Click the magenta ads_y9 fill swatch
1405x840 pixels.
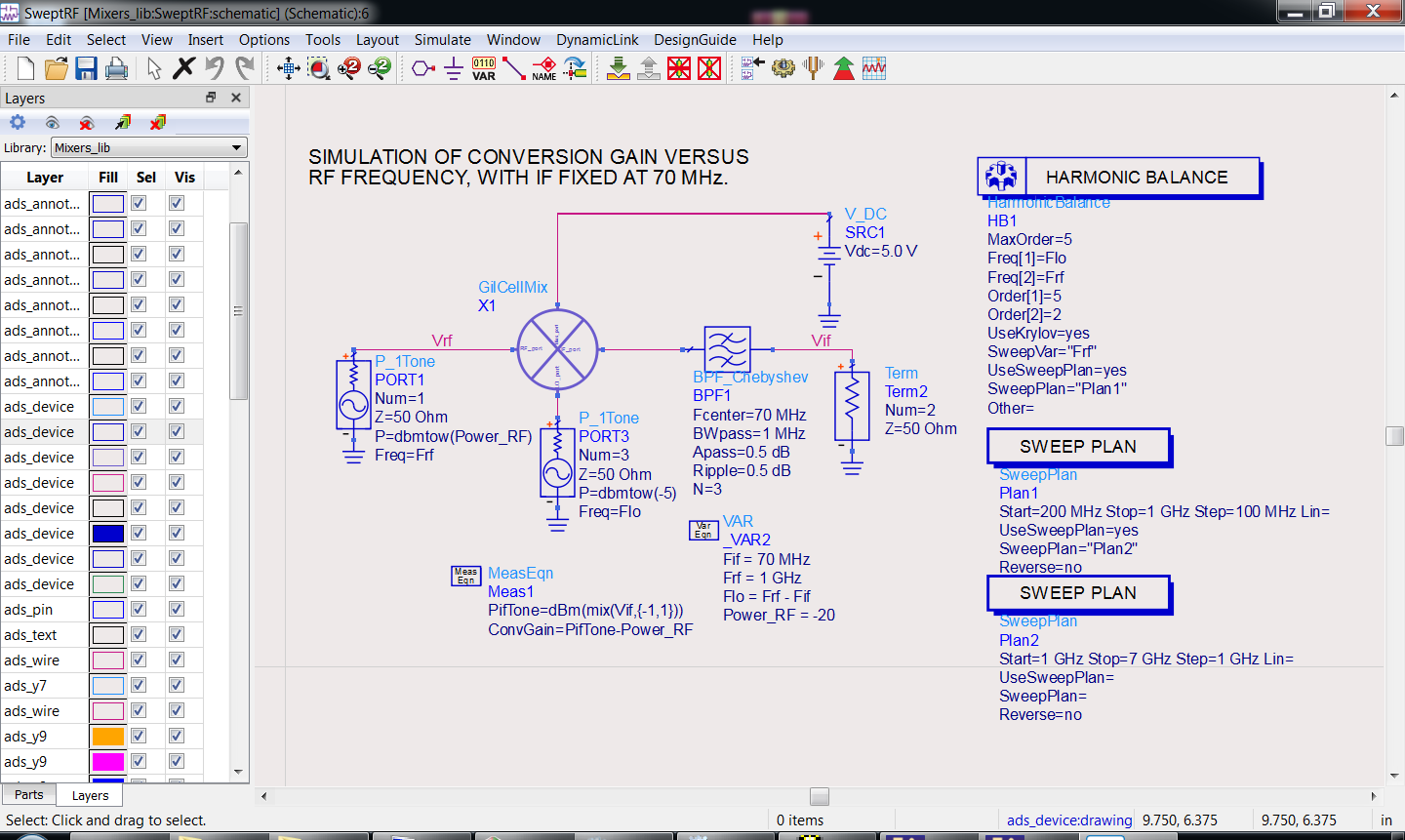point(107,761)
